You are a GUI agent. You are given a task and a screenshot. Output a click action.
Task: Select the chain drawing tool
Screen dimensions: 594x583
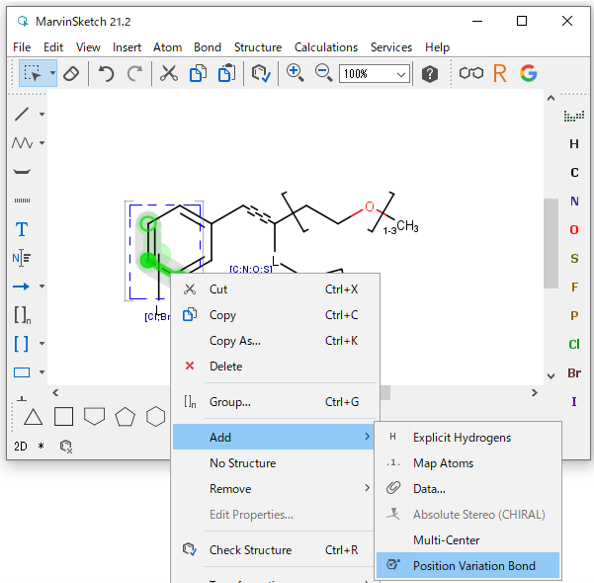[x=22, y=143]
